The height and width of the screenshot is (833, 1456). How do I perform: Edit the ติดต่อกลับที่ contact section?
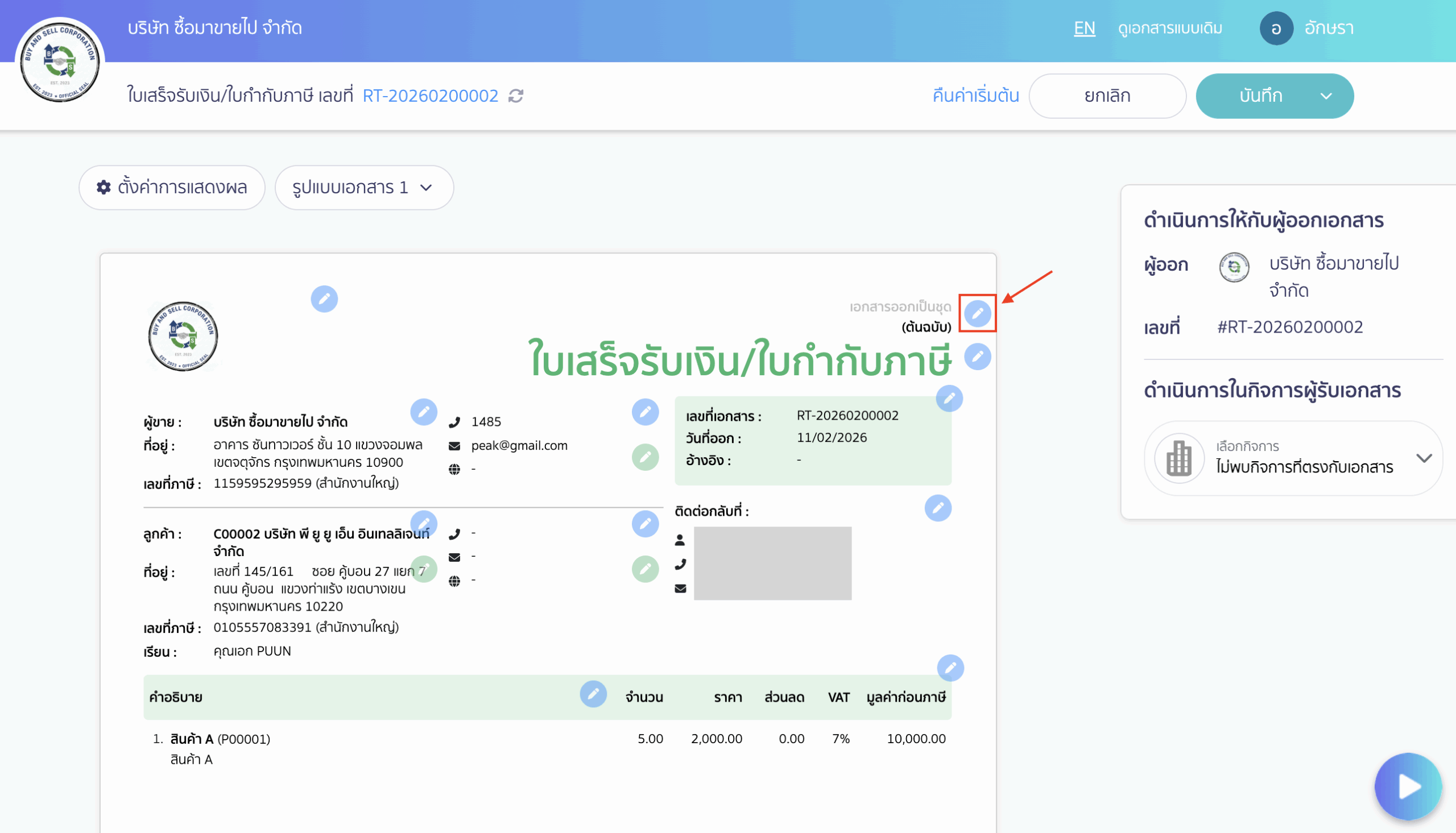pos(938,508)
